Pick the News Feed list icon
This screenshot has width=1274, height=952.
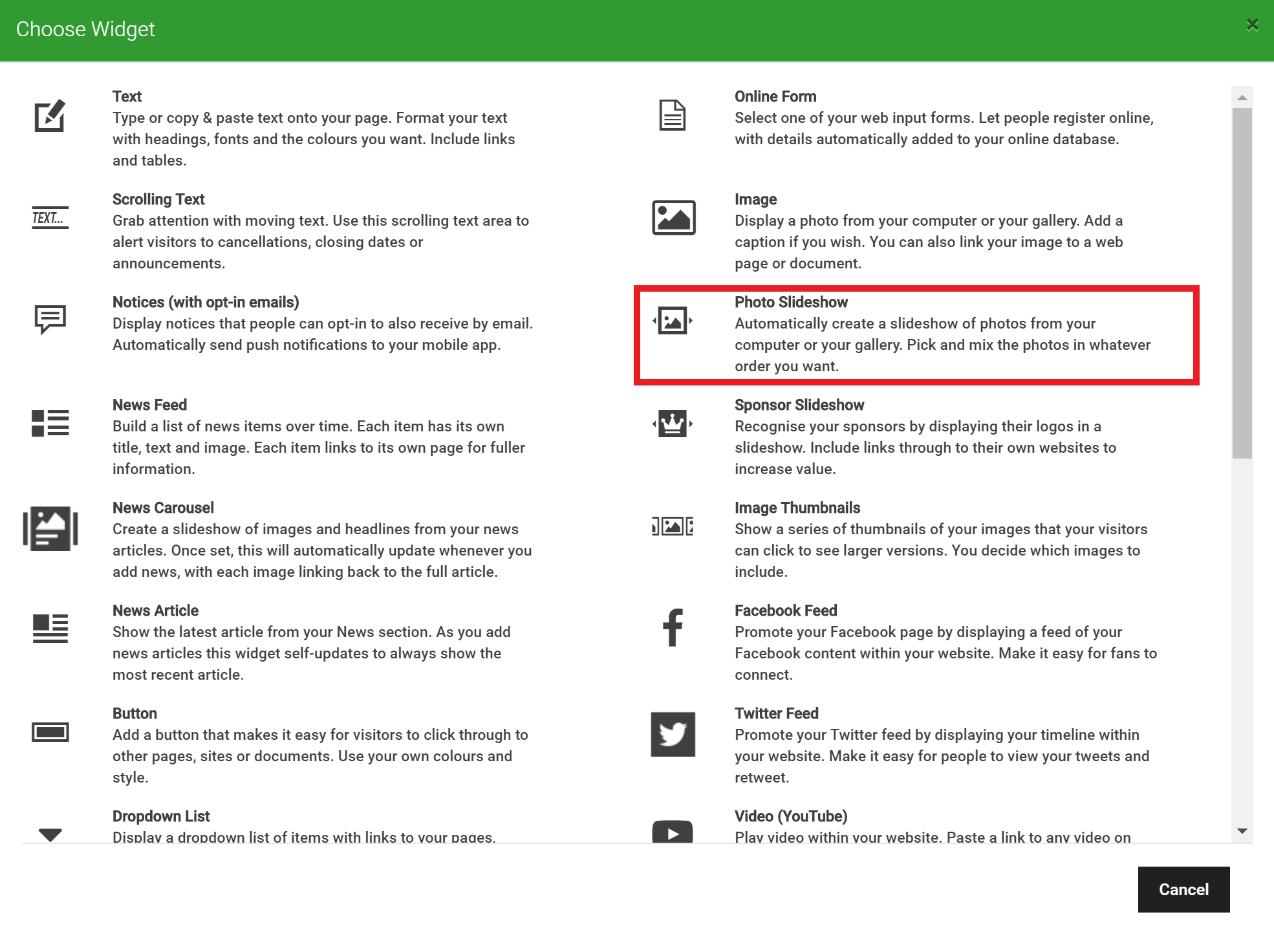50,423
